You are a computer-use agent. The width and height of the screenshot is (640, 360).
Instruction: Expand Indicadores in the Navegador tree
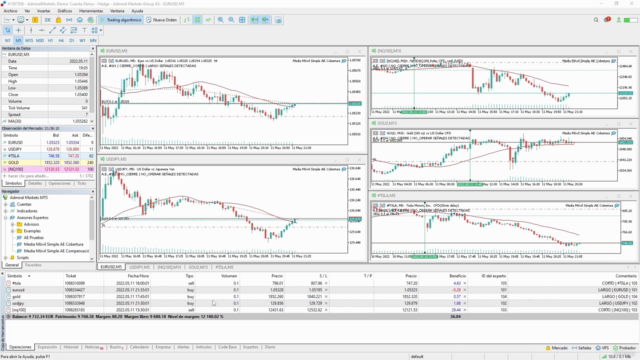click(6, 211)
